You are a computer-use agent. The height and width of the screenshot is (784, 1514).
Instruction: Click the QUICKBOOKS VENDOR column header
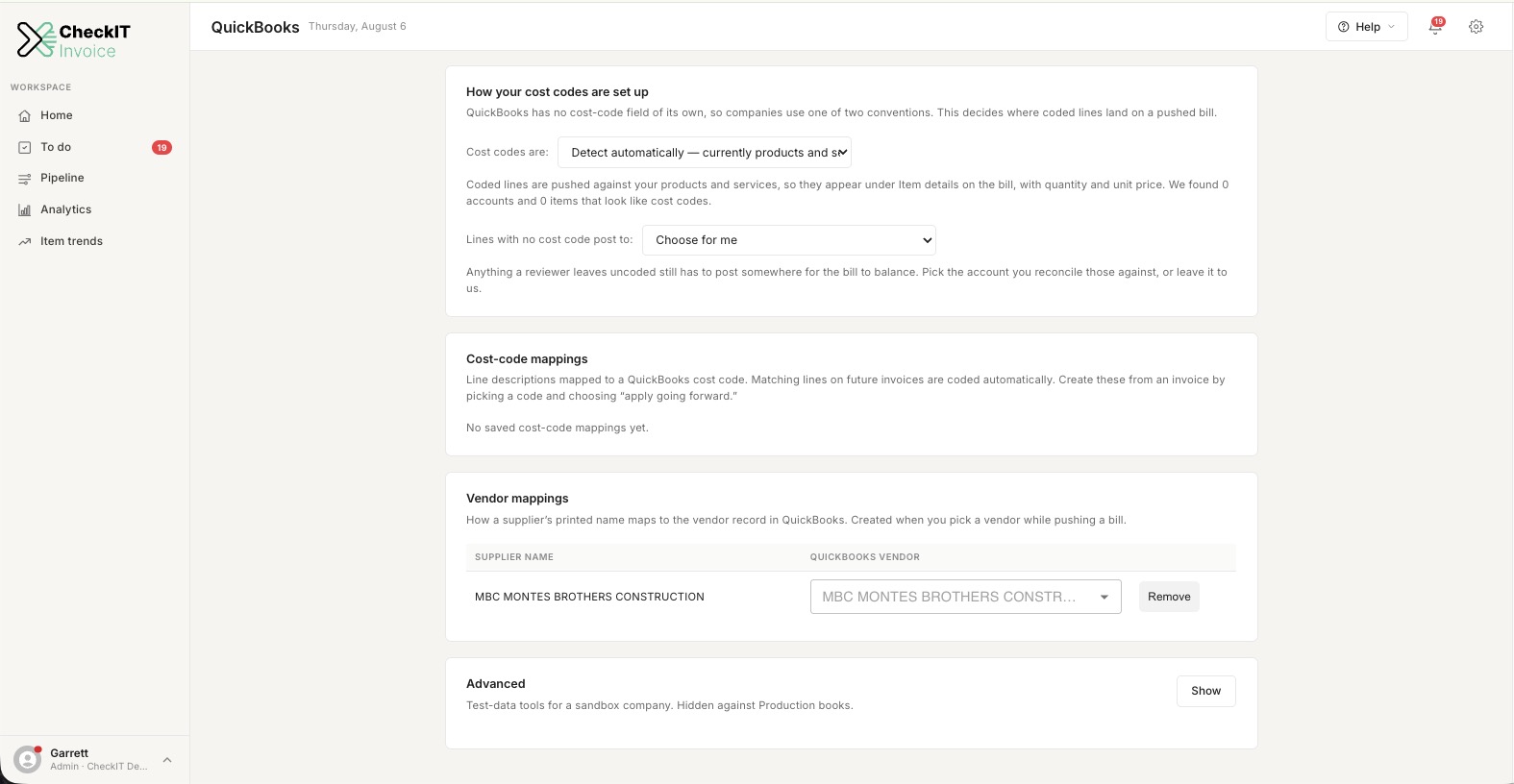tap(865, 557)
